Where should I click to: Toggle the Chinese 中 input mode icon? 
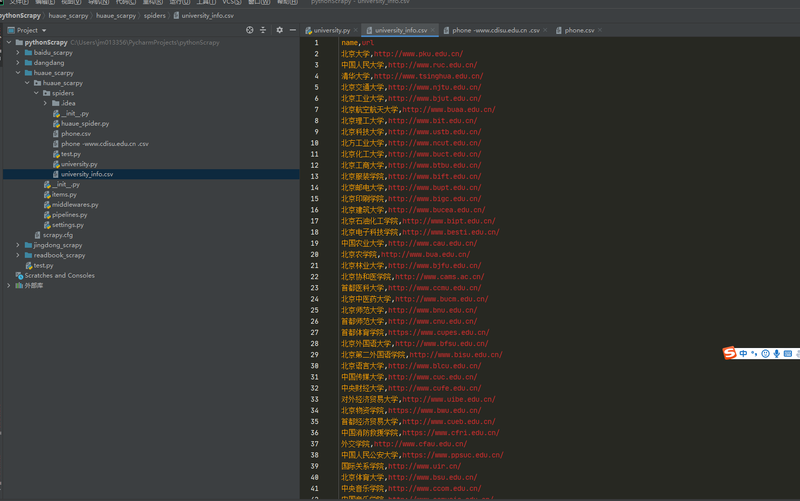[x=743, y=354]
